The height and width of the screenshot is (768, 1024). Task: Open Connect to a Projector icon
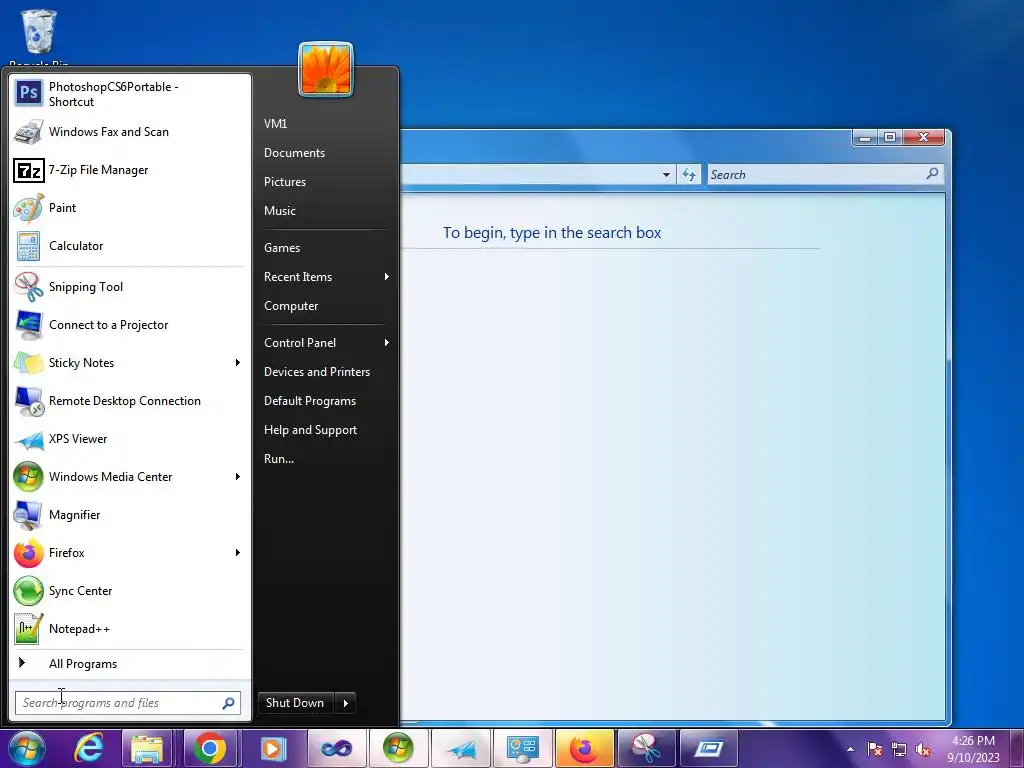(29, 325)
